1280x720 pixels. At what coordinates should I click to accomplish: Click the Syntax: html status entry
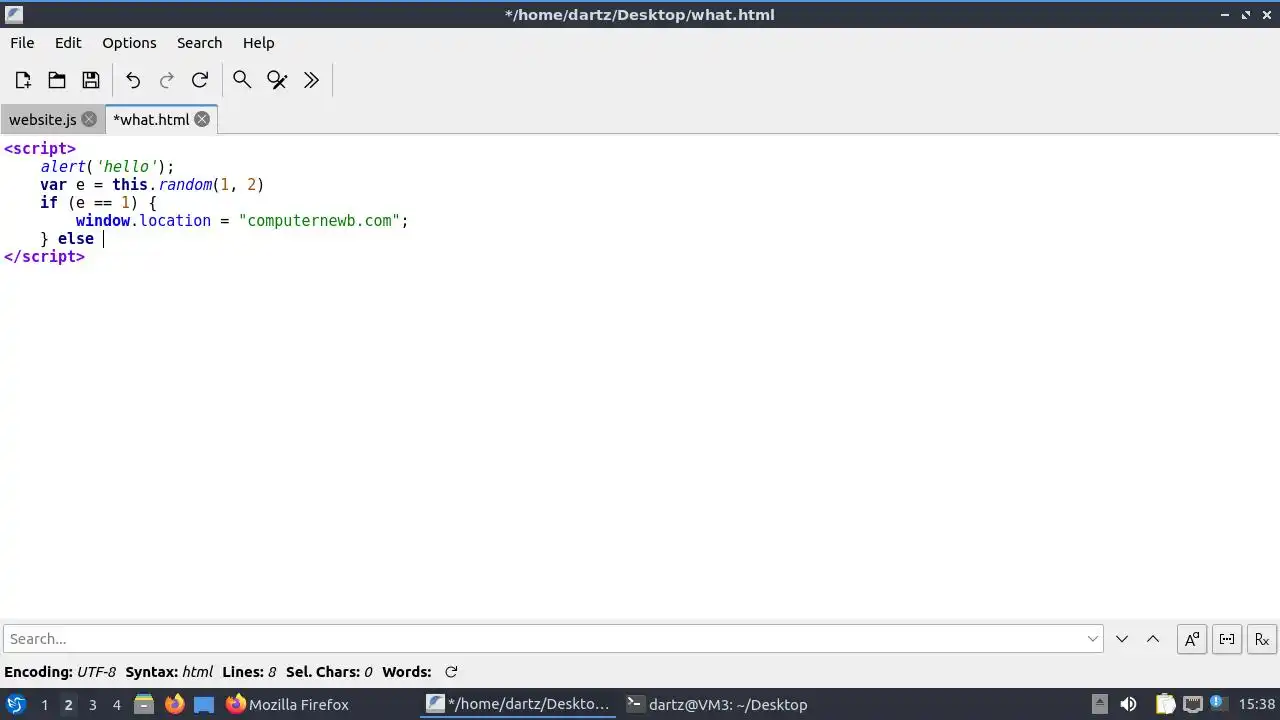tap(169, 672)
